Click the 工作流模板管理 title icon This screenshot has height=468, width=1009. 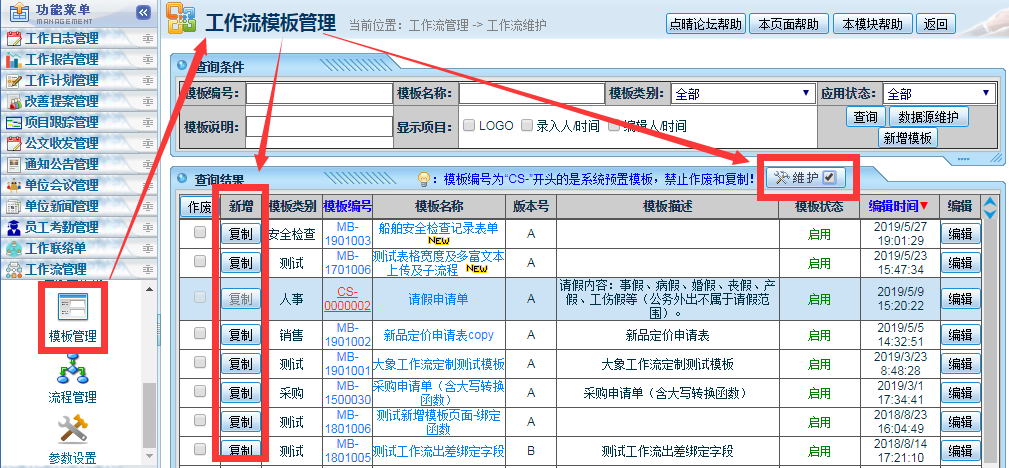(181, 20)
